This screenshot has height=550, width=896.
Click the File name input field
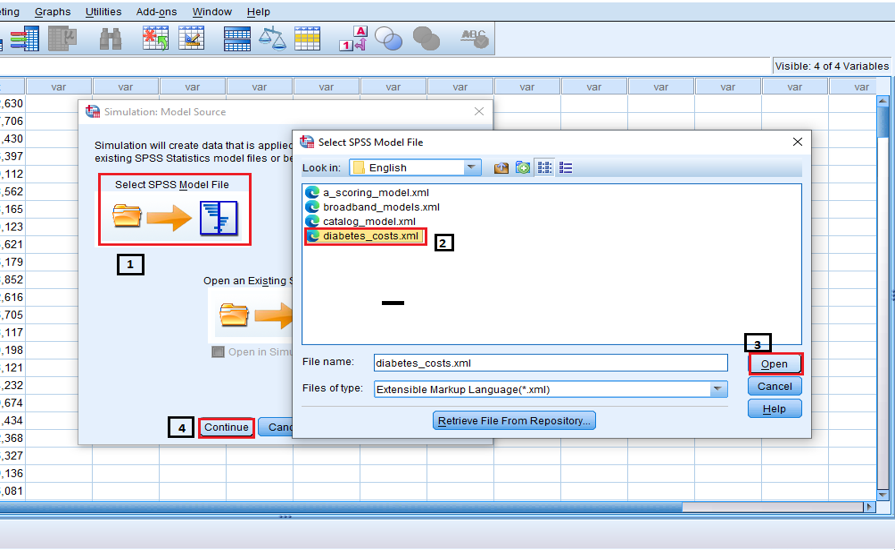[551, 363]
